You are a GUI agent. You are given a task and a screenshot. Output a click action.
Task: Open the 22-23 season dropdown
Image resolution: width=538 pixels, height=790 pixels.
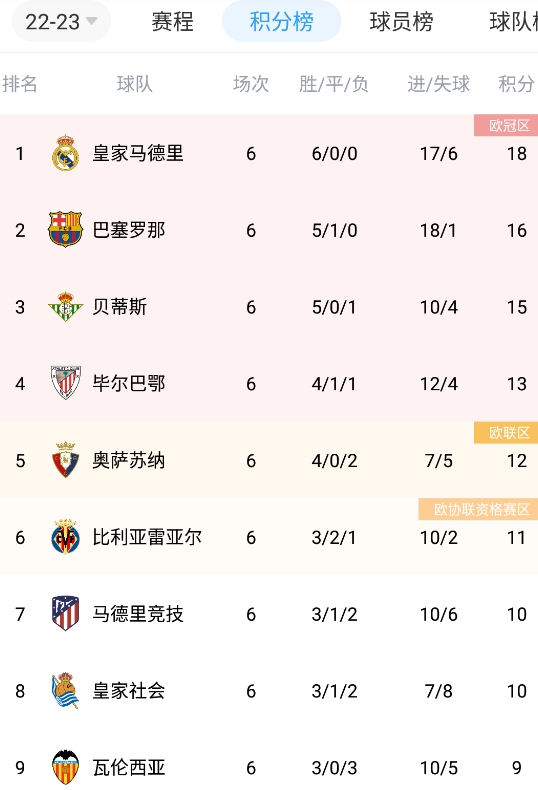click(61, 22)
